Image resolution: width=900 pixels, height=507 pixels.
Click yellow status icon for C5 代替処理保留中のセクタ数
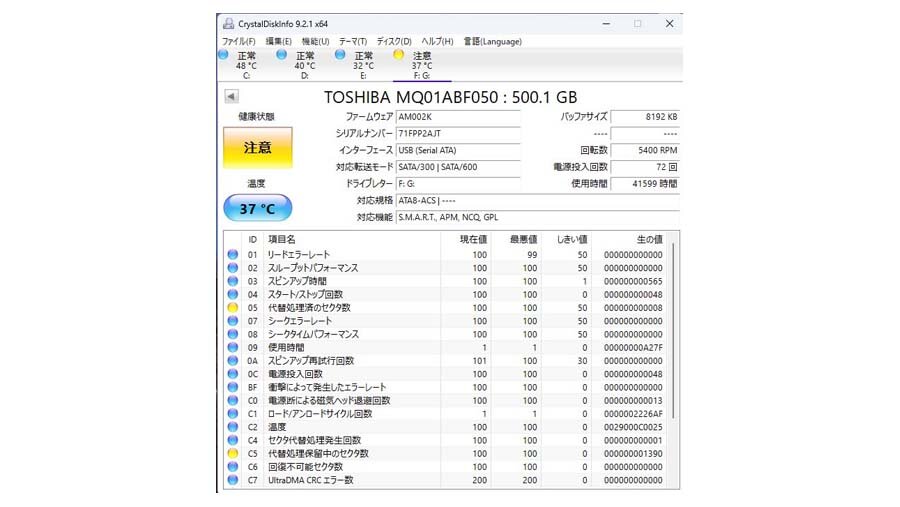[x=232, y=453]
